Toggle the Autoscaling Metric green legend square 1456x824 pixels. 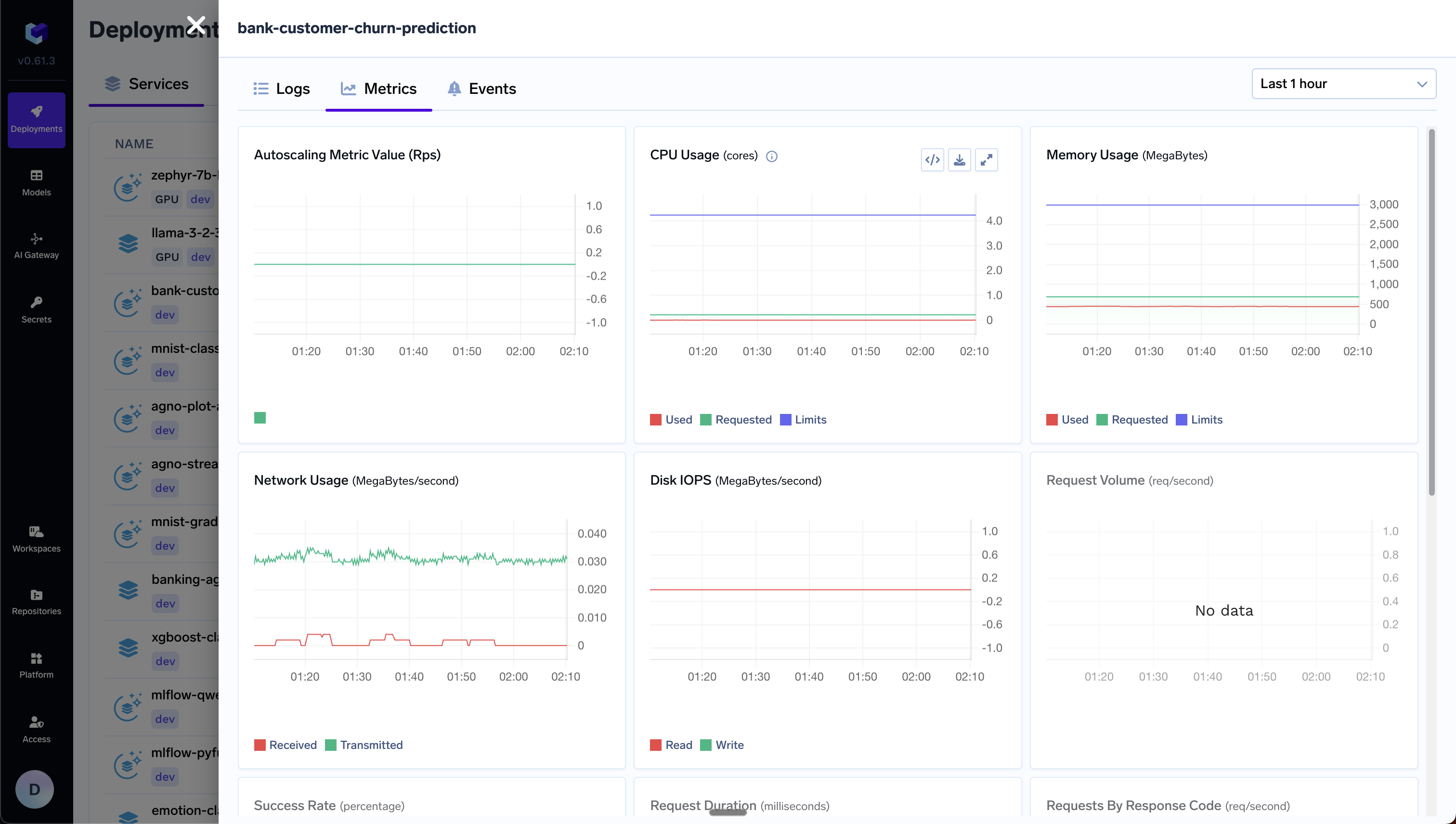(x=260, y=418)
